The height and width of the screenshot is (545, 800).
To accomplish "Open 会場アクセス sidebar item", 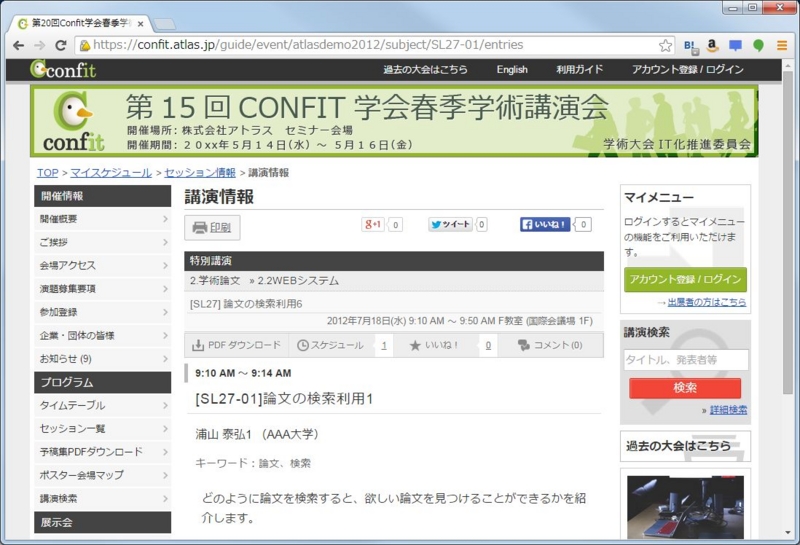I will pos(103,265).
